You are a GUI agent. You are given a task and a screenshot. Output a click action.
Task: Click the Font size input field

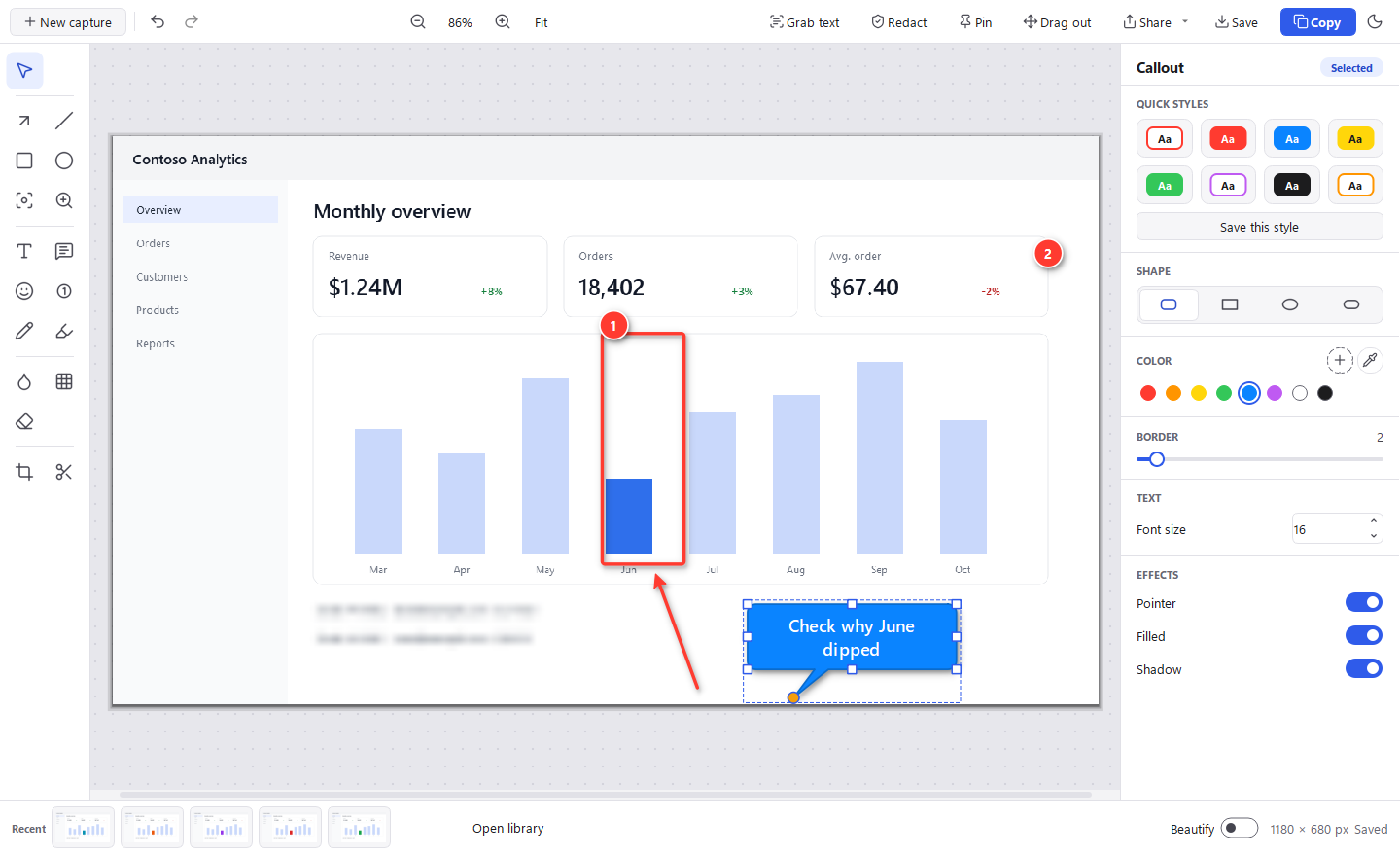[x=1328, y=529]
